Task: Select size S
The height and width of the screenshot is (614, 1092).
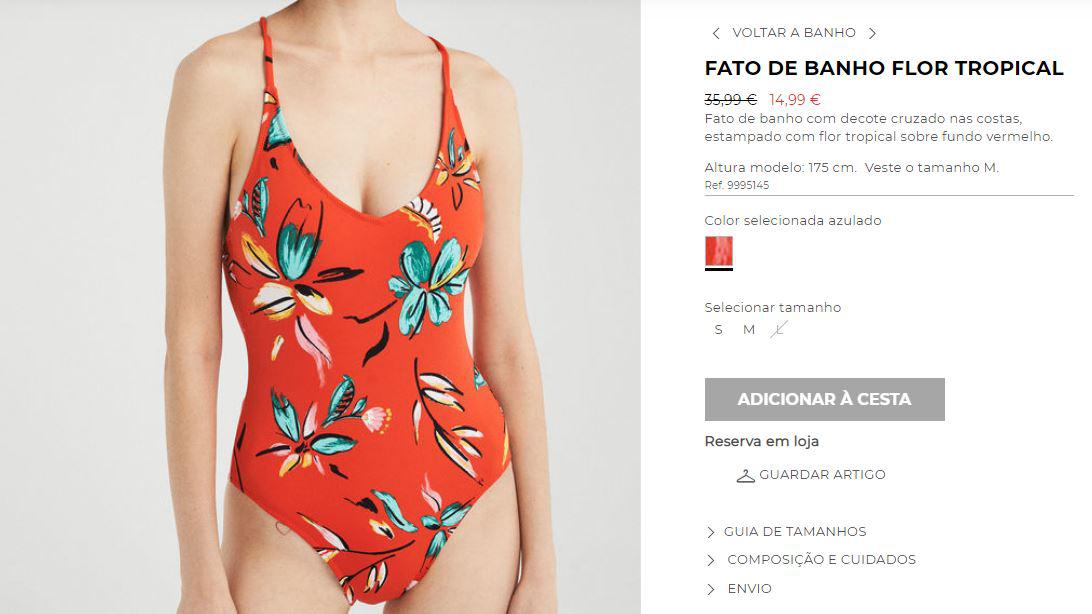Action: [718, 329]
